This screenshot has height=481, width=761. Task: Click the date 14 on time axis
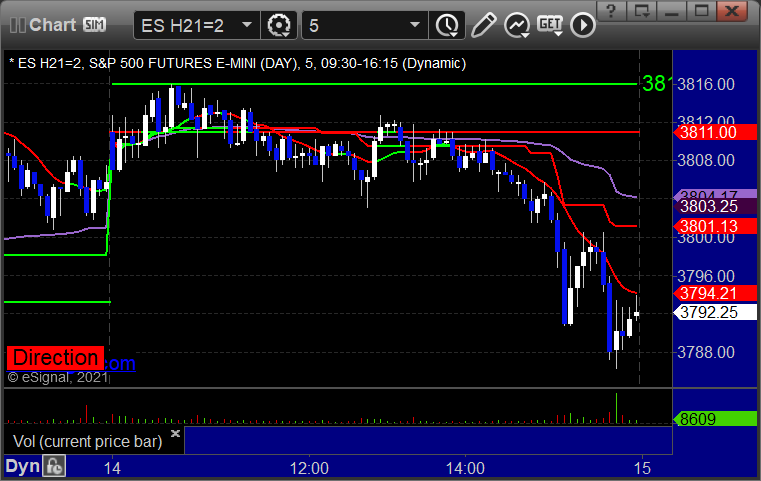click(112, 468)
